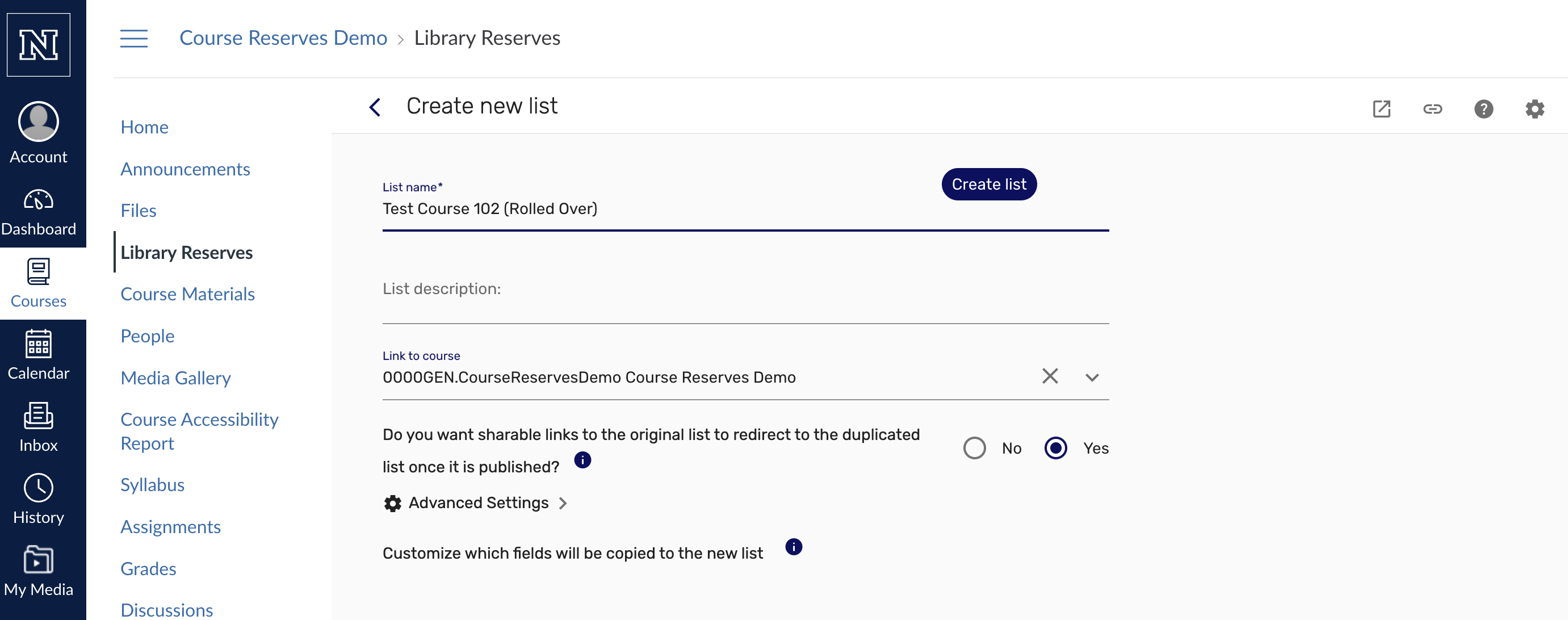This screenshot has height=620, width=1568.
Task: Open Discussions
Action: [166, 610]
